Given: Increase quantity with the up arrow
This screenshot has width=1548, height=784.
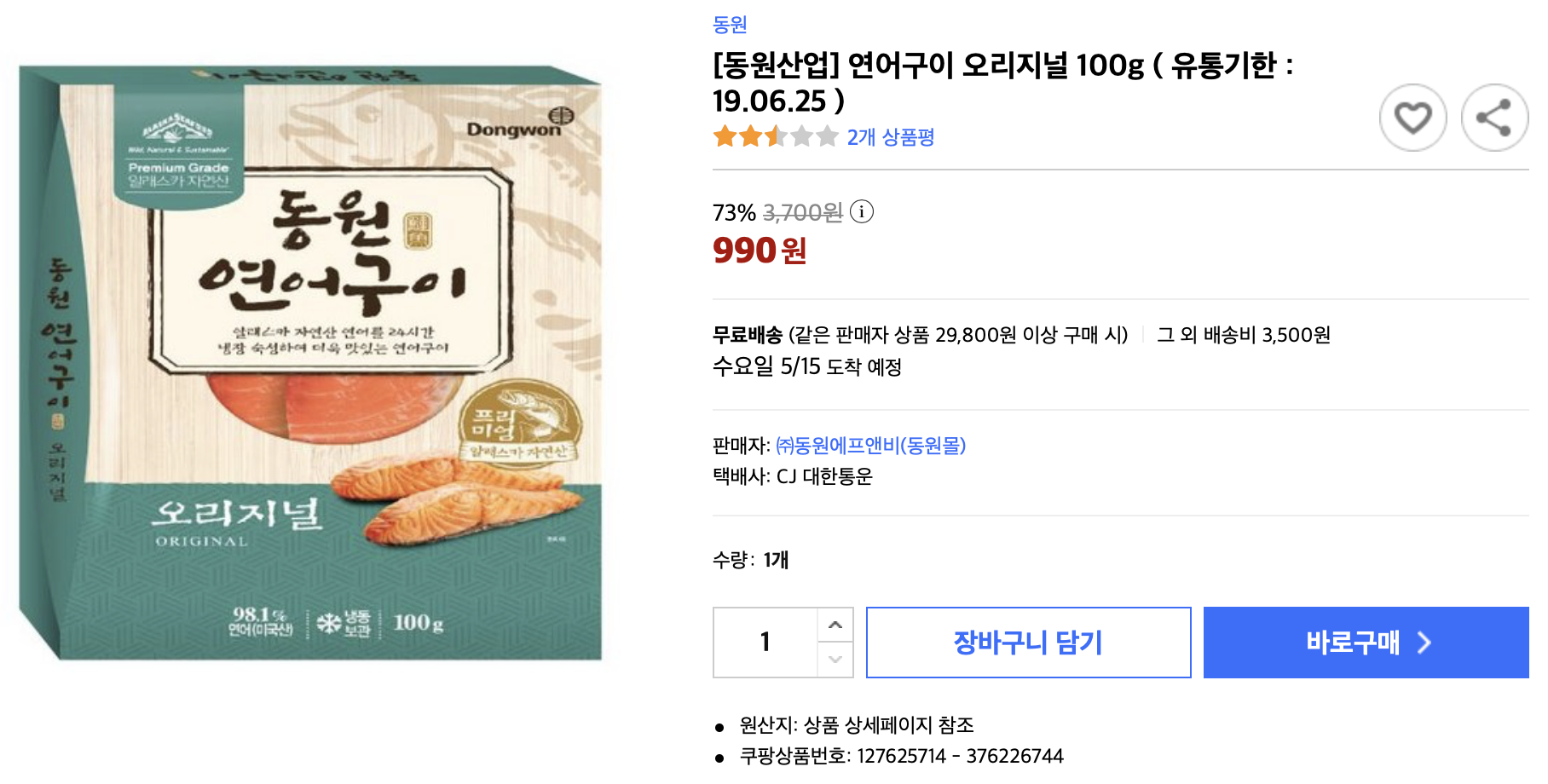Looking at the screenshot, I should (835, 625).
